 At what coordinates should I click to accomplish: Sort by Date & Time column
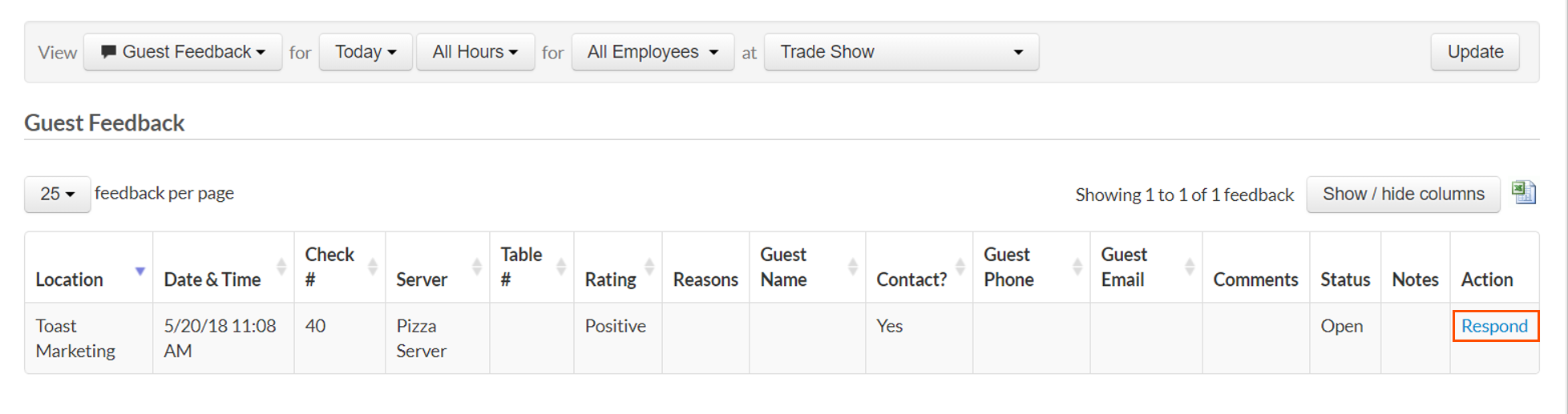point(281,267)
